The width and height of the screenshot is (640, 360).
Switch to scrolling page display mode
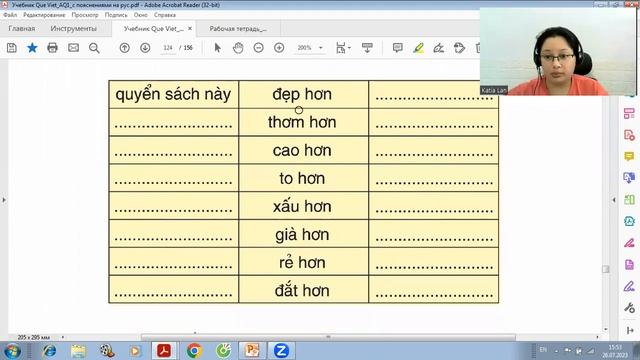point(367,48)
